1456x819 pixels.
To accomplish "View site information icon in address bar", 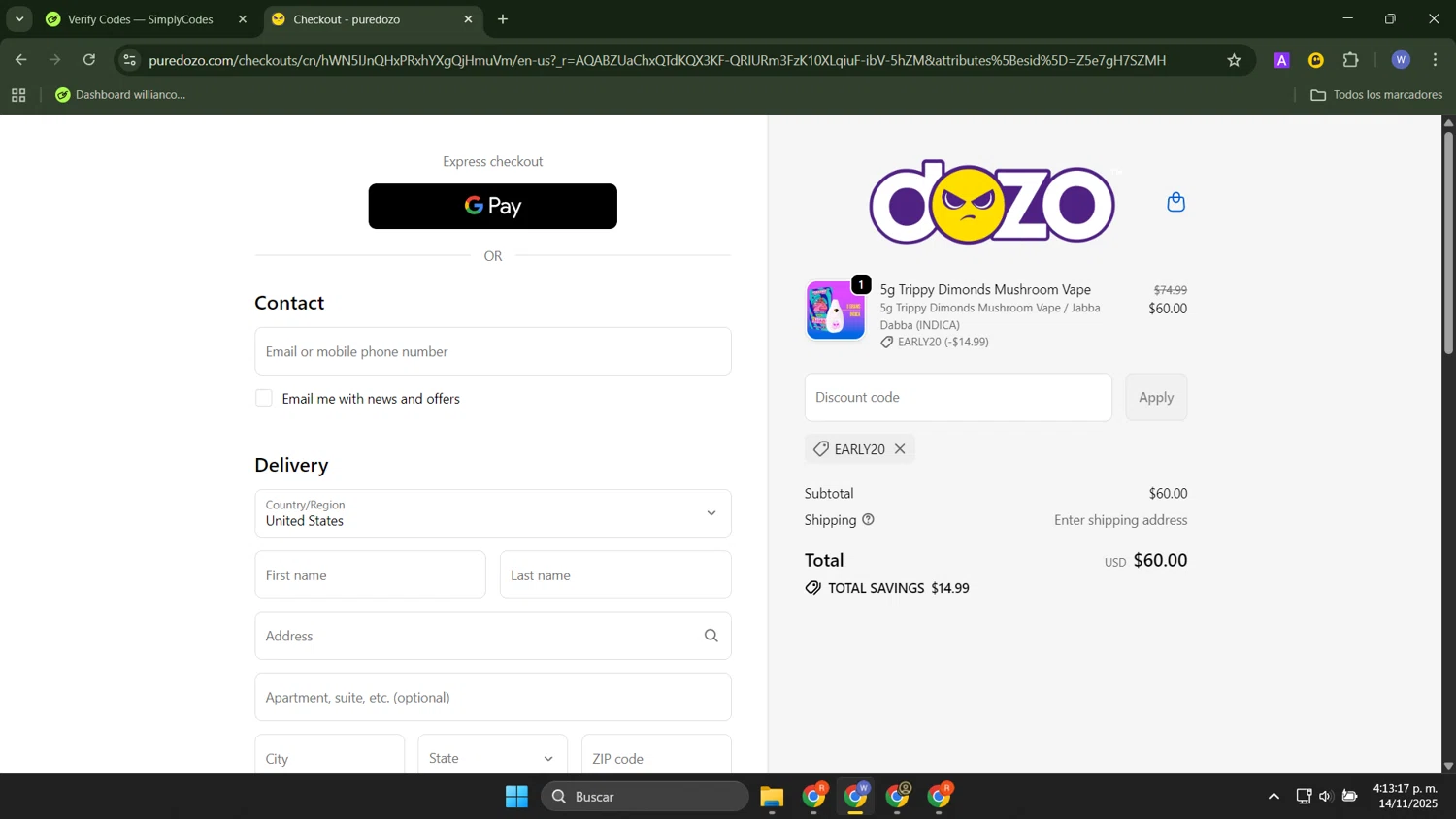I will (129, 60).
